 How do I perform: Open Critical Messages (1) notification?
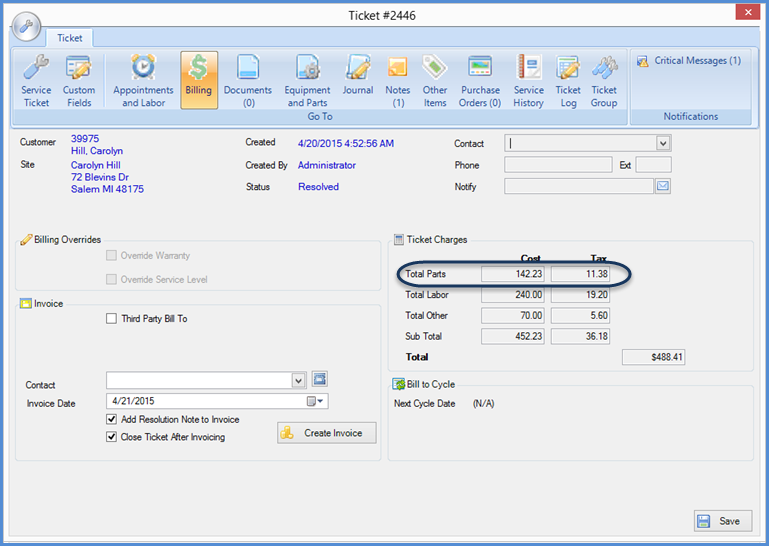pos(689,61)
